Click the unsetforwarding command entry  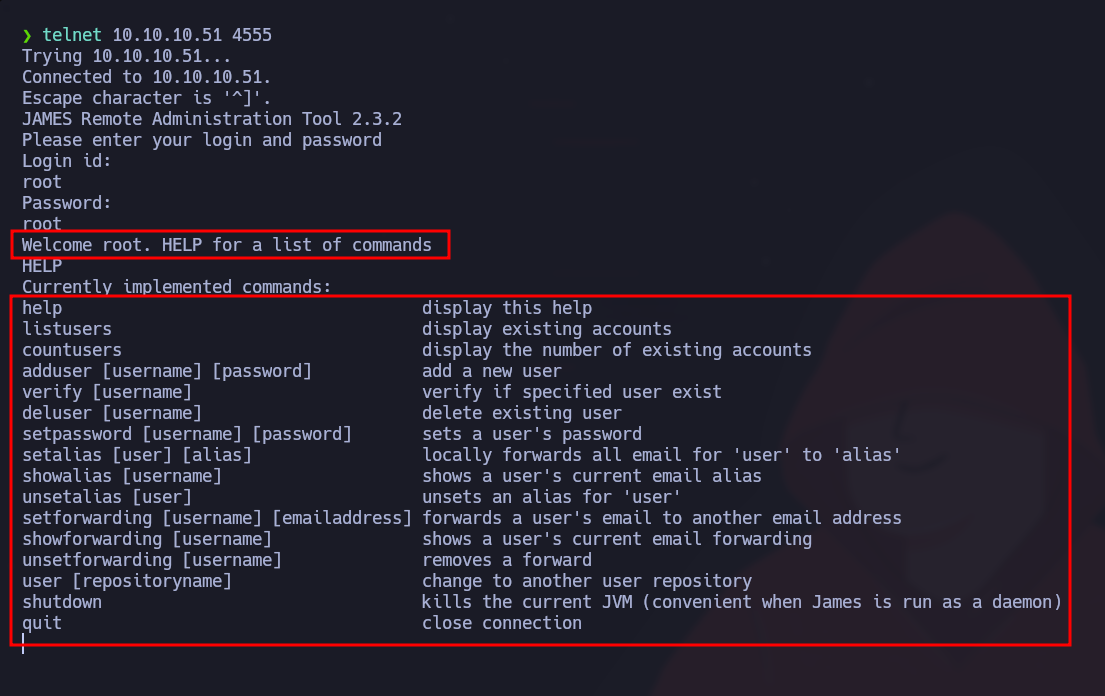coord(152,560)
